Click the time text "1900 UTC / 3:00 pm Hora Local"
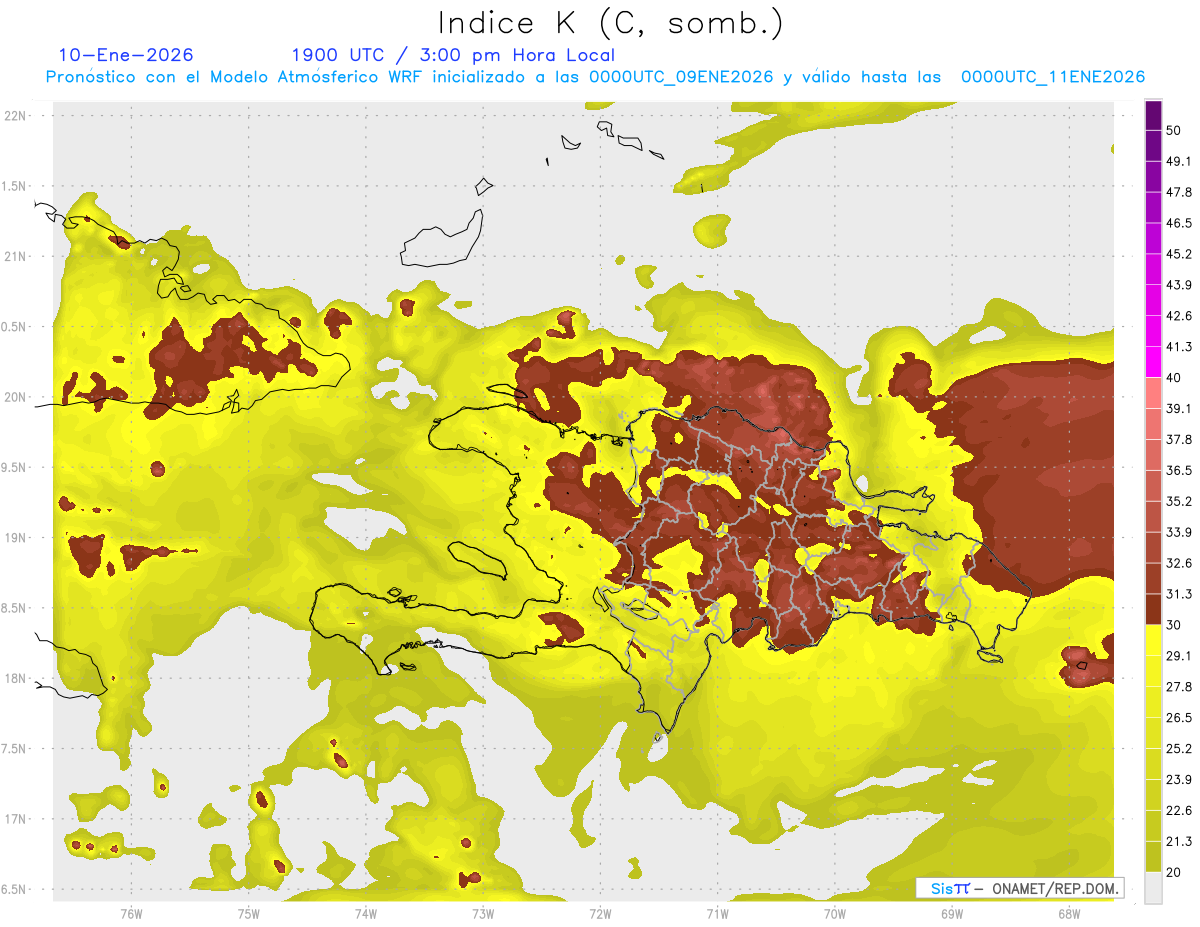The image size is (1200, 927). coord(453,55)
